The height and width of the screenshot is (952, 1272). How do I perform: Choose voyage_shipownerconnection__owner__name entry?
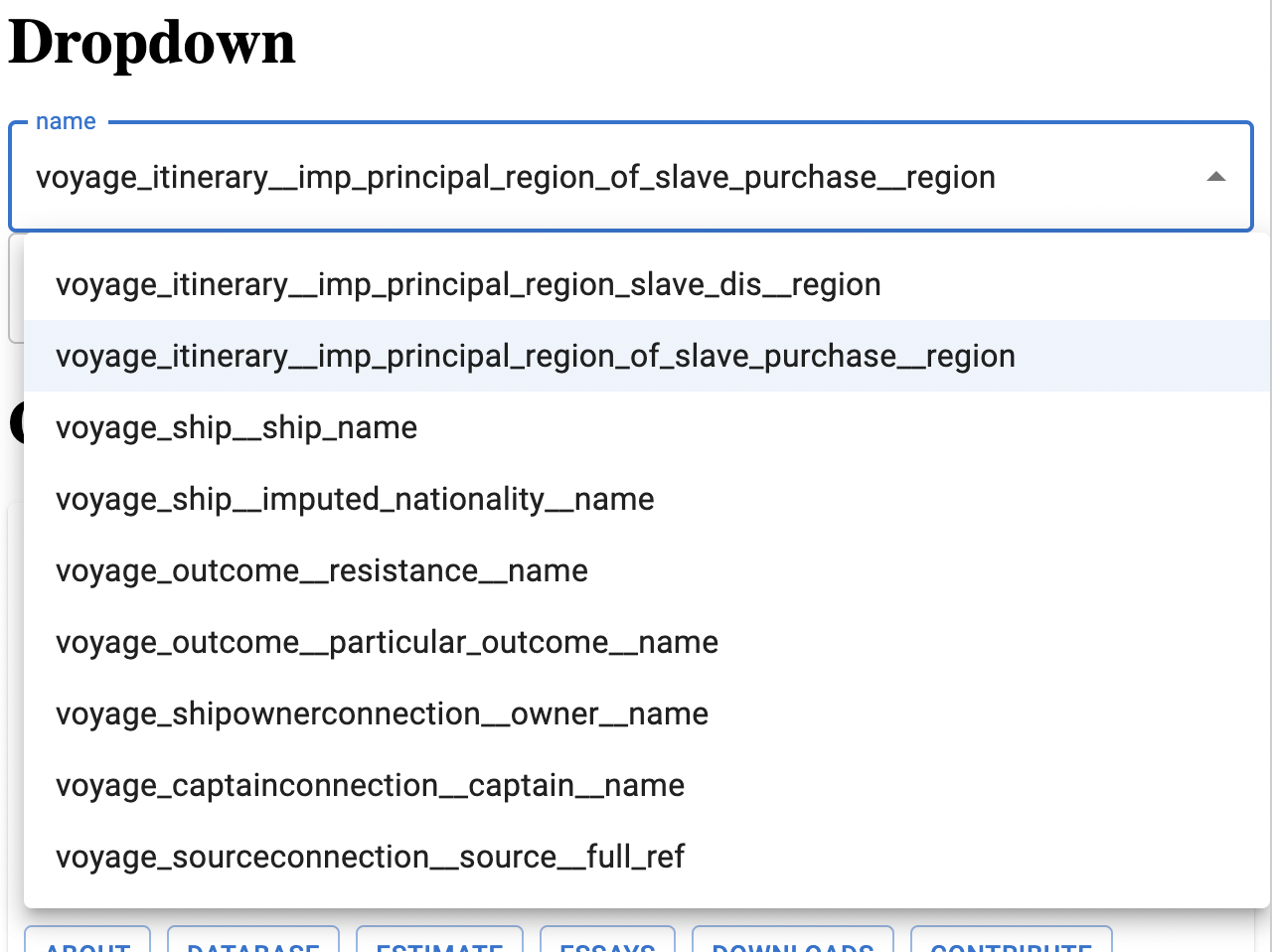[x=382, y=714]
